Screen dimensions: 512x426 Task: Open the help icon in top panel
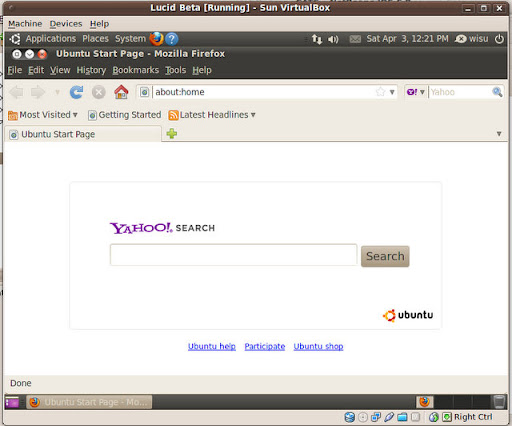click(172, 39)
